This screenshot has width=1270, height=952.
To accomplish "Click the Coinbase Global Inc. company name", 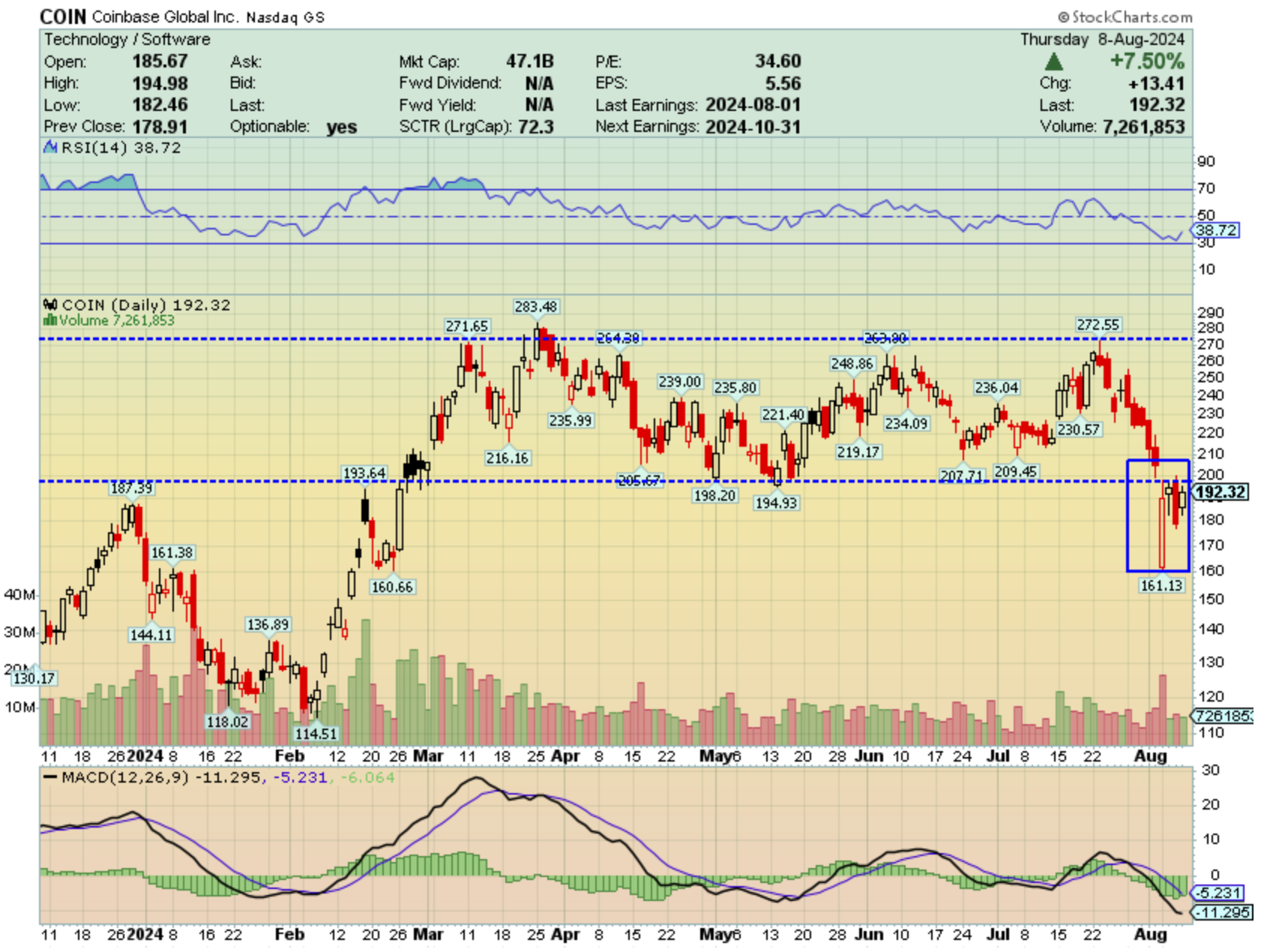I will (165, 16).
